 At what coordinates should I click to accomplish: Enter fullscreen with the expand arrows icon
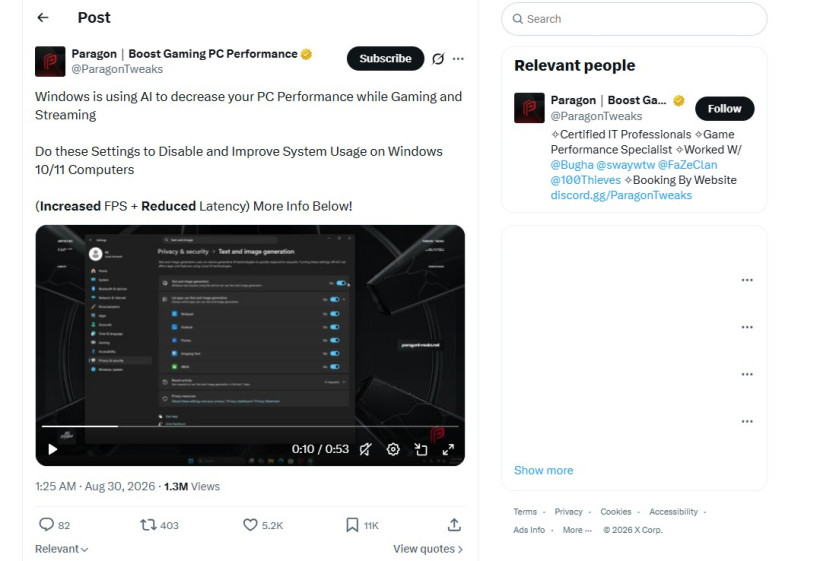[x=448, y=449]
